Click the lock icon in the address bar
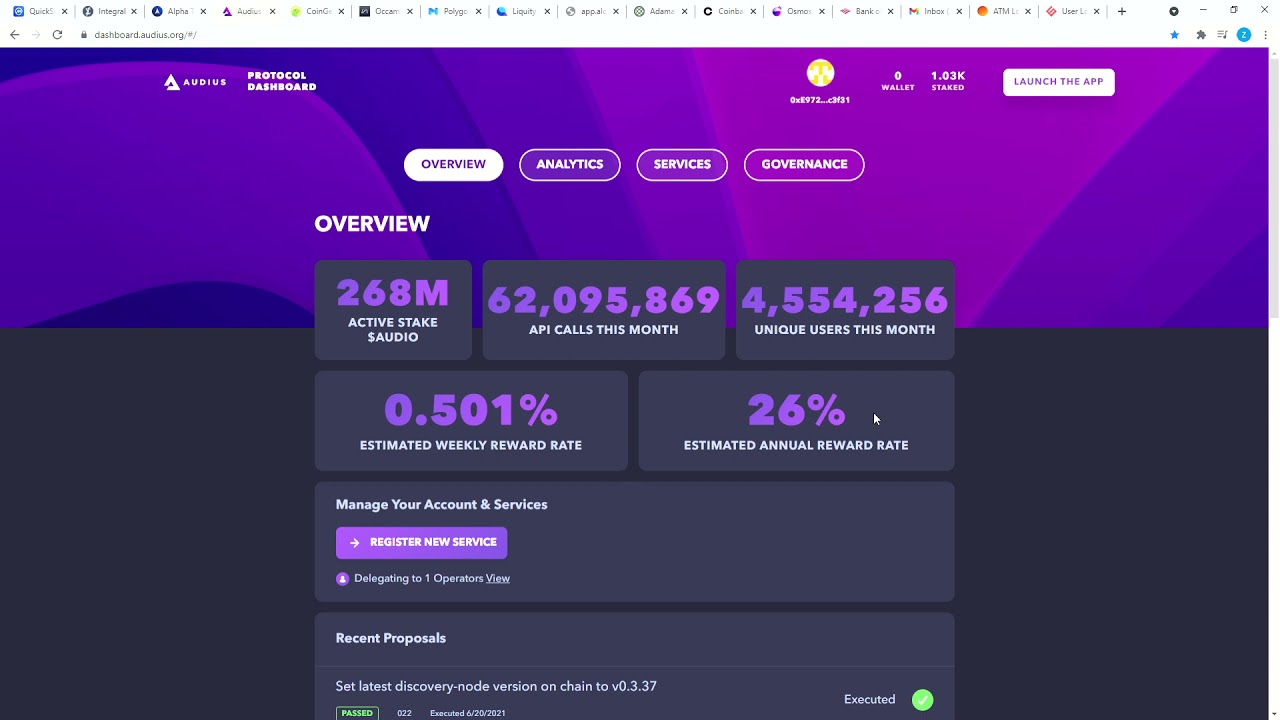The width and height of the screenshot is (1280, 720). click(84, 34)
